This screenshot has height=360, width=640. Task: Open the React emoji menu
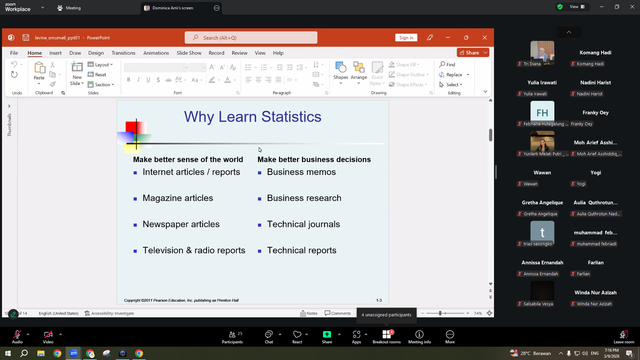[x=297, y=337]
